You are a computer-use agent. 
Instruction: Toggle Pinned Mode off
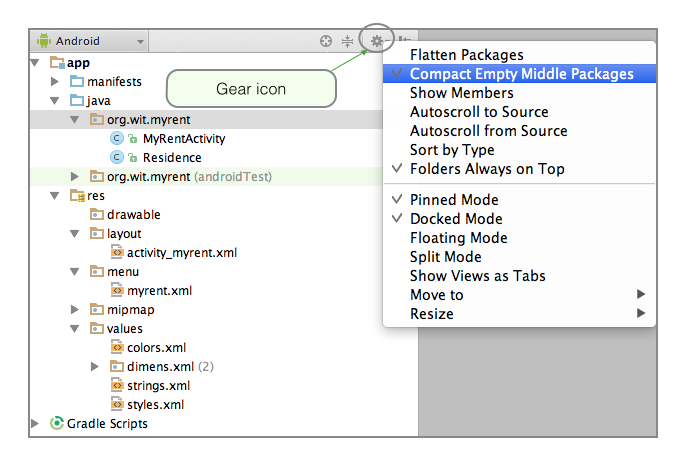coord(455,200)
